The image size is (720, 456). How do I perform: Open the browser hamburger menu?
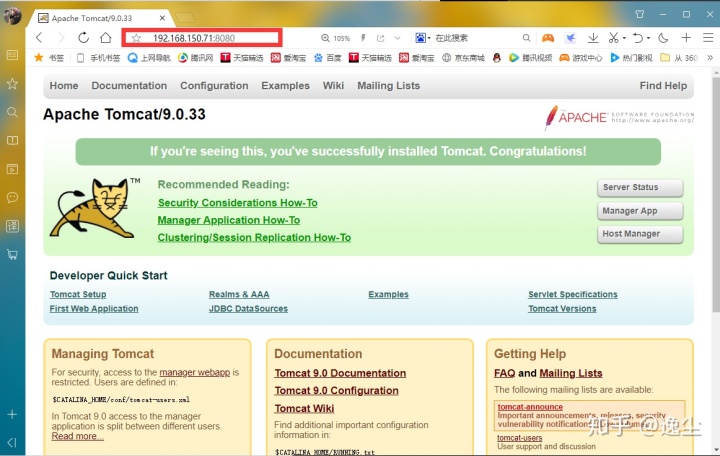point(708,38)
